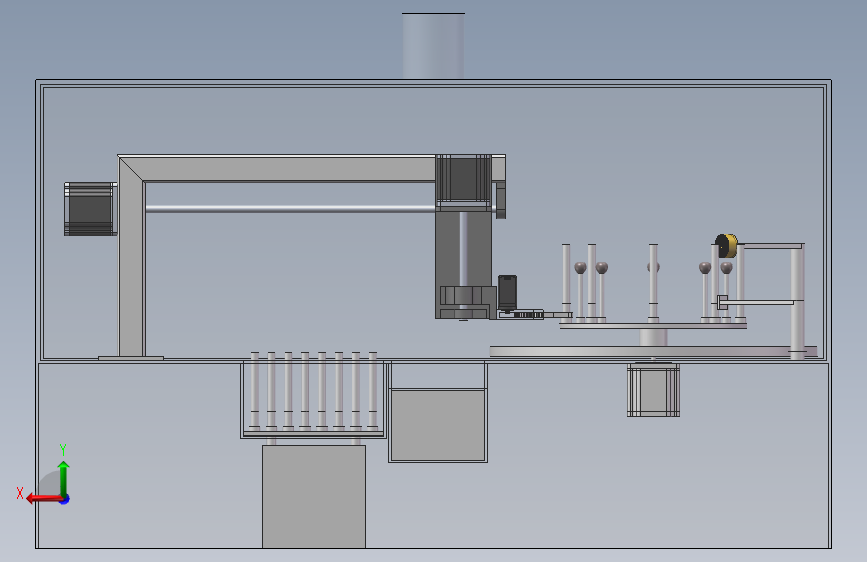Pick the vertical column of the L-shaped gantry

(132, 260)
